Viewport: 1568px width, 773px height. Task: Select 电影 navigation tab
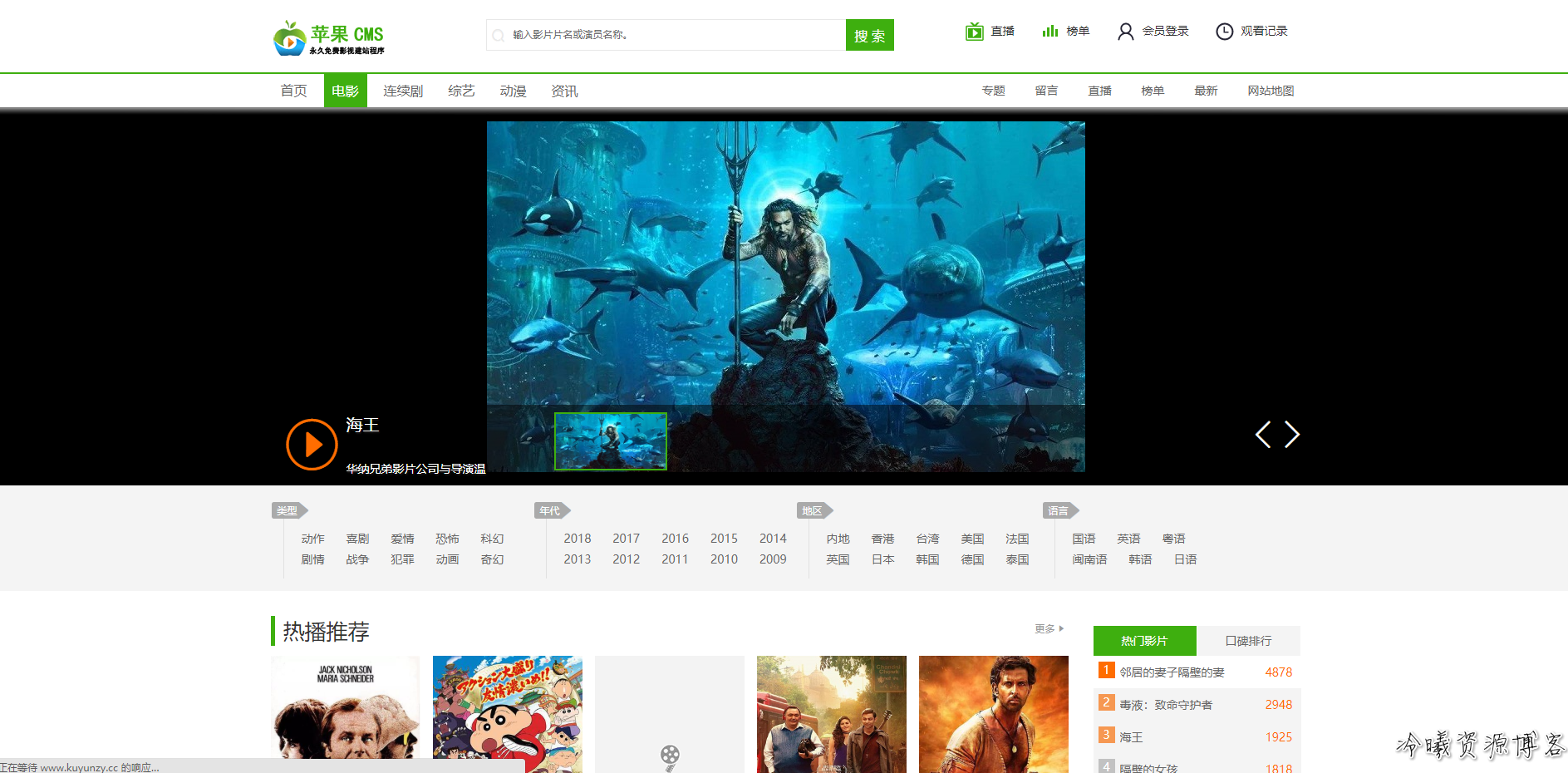[x=345, y=91]
